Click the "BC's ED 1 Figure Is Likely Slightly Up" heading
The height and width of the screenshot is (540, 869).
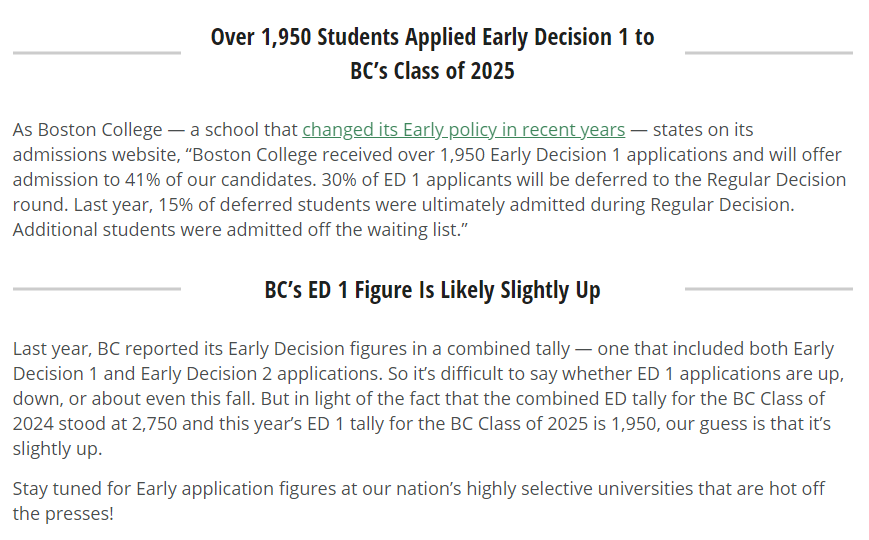[x=432, y=290]
